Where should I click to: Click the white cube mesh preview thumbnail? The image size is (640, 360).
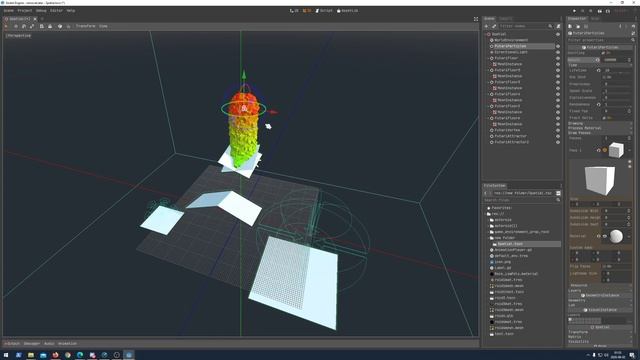pyautogui.click(x=600, y=180)
